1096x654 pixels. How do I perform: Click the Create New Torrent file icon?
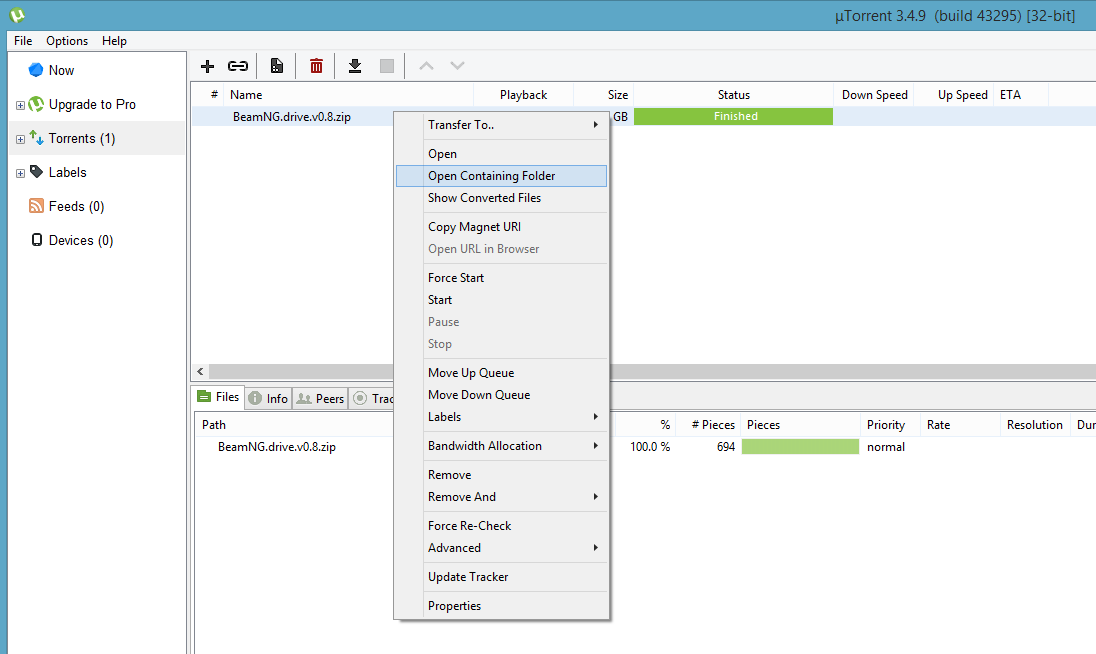277,66
